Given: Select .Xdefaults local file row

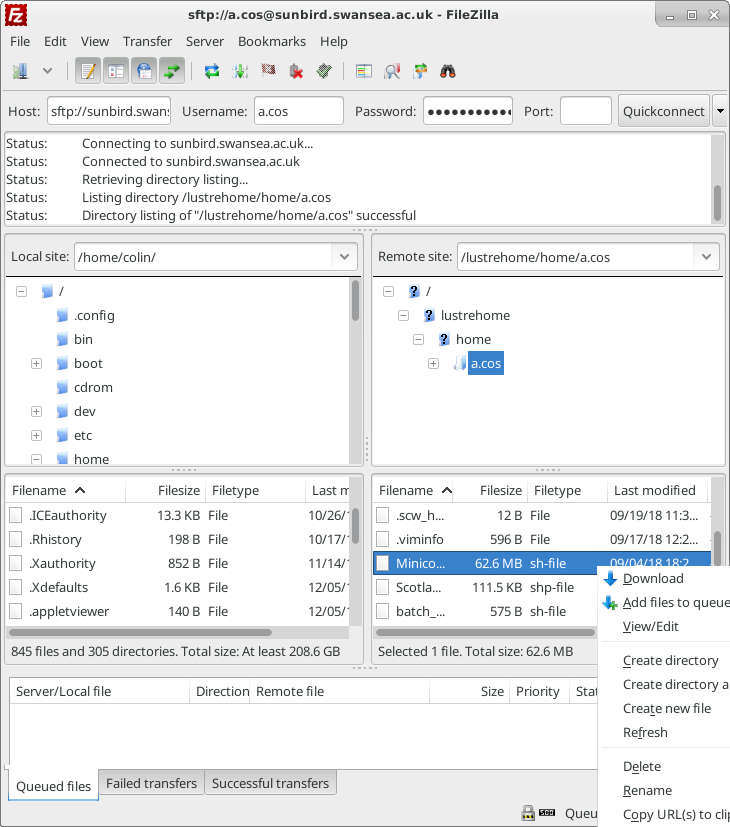Looking at the screenshot, I should point(178,587).
